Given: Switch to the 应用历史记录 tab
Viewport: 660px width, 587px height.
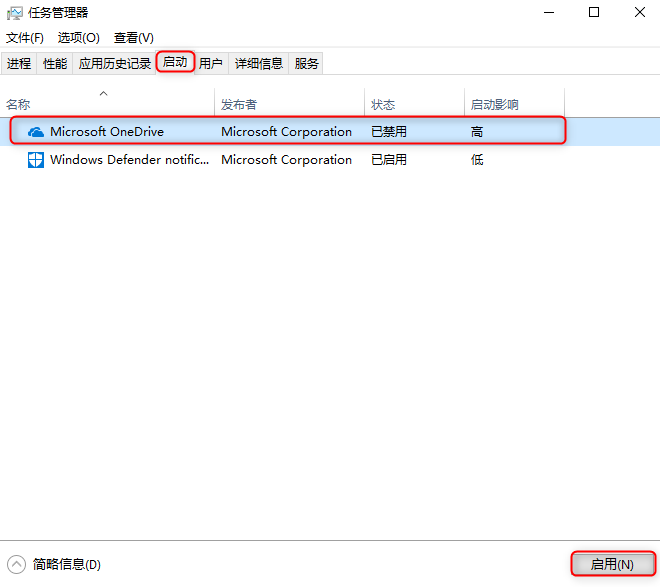Looking at the screenshot, I should pyautogui.click(x=114, y=64).
